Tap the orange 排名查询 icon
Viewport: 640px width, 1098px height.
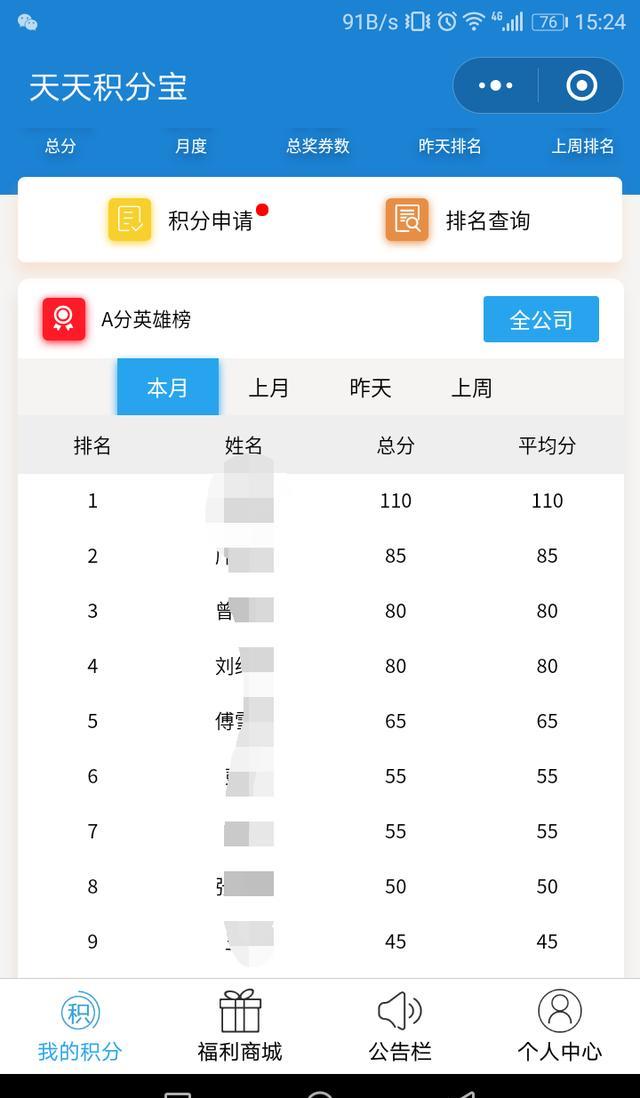pyautogui.click(x=407, y=220)
